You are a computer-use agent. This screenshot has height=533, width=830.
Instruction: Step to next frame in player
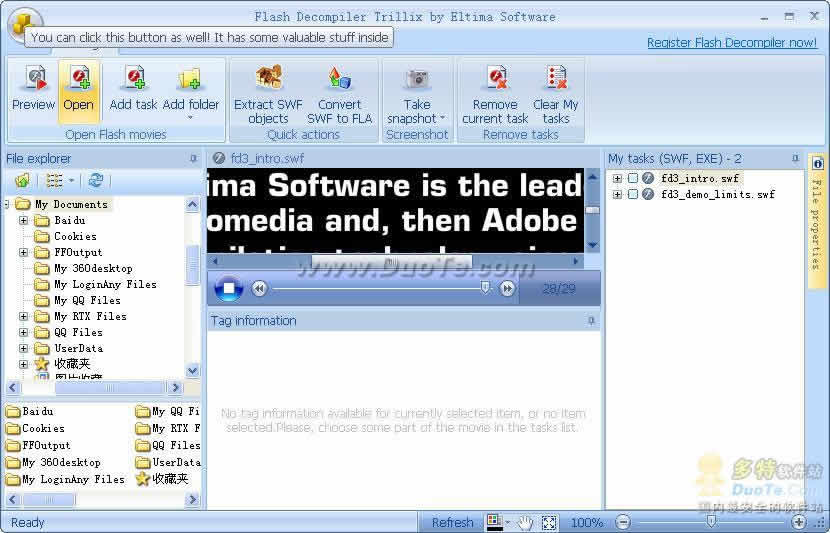click(x=507, y=288)
